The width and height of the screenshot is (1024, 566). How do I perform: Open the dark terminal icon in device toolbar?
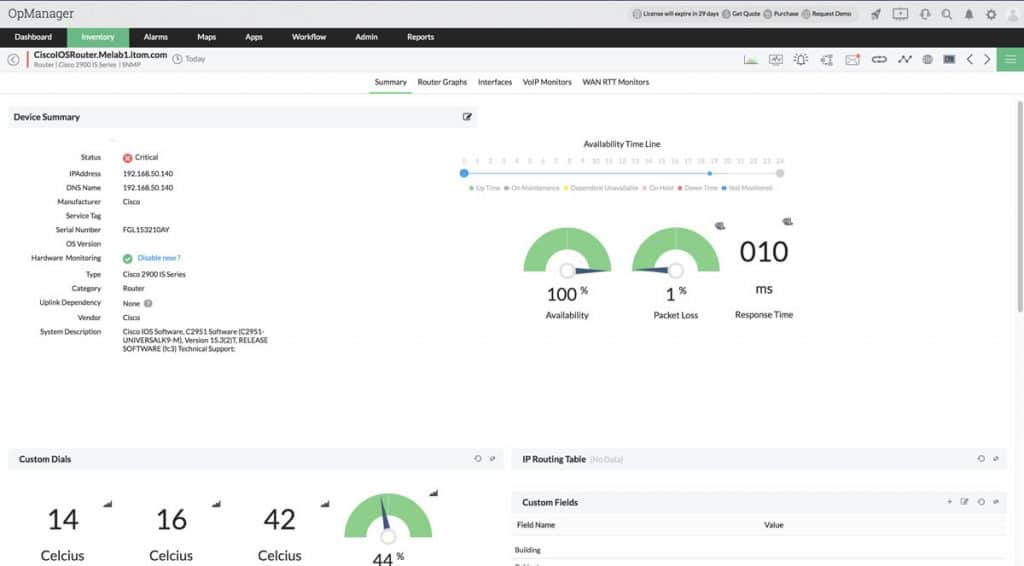(x=949, y=59)
